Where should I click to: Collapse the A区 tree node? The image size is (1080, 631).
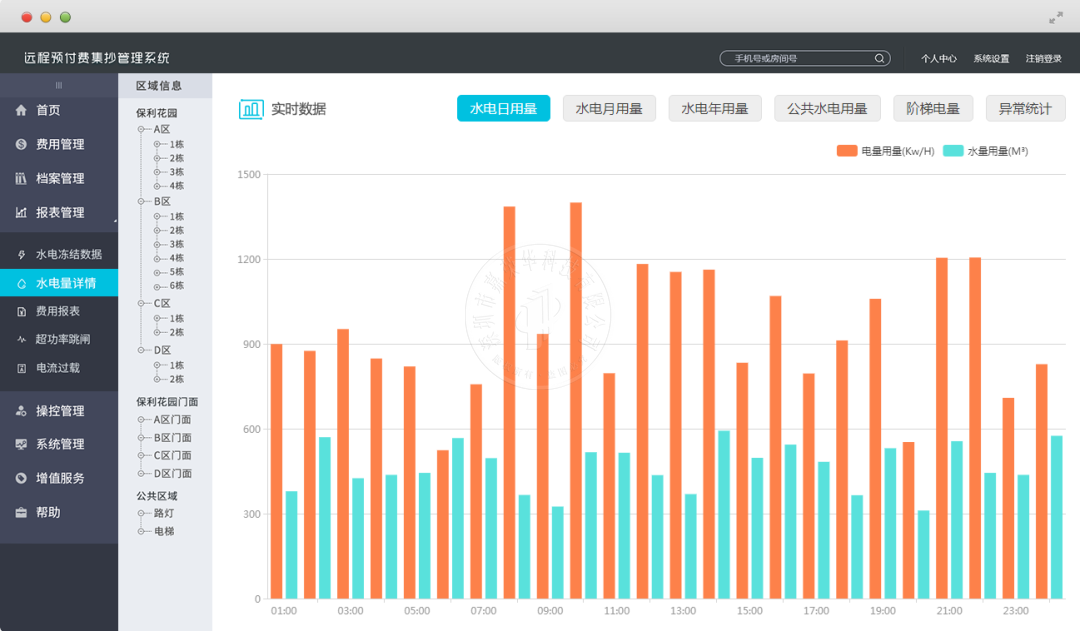[141, 130]
